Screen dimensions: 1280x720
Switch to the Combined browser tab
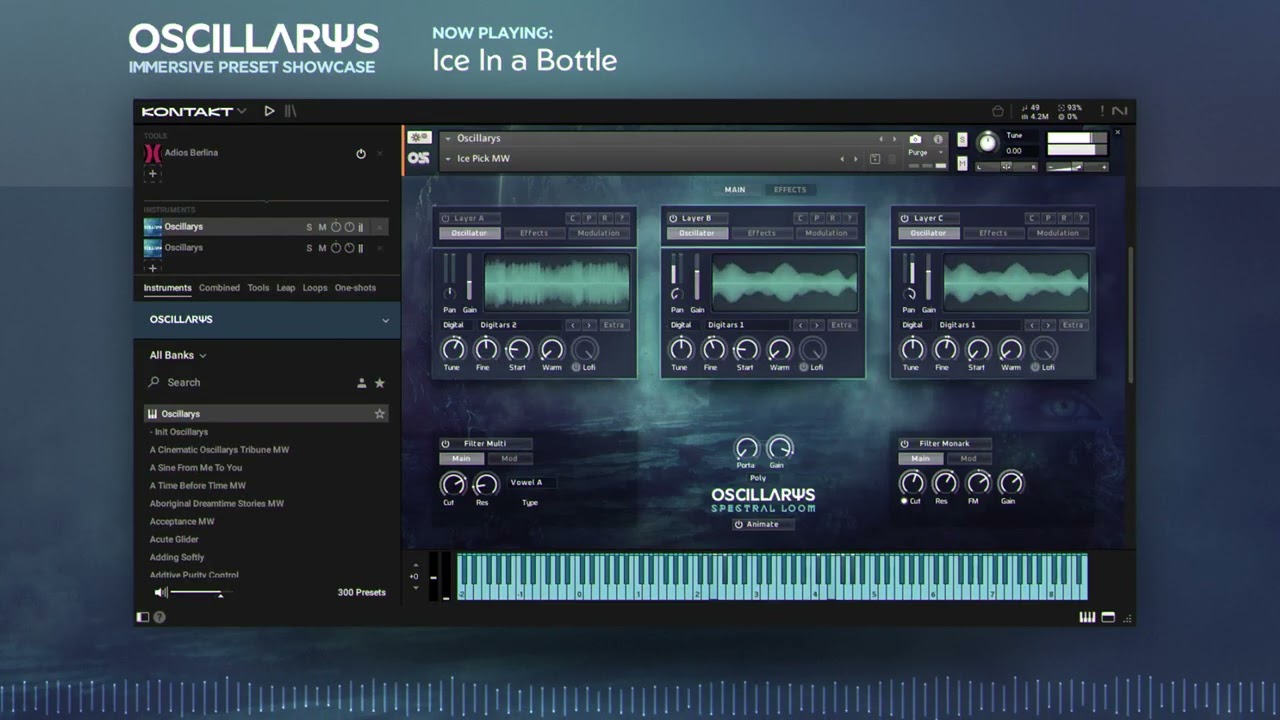[219, 288]
